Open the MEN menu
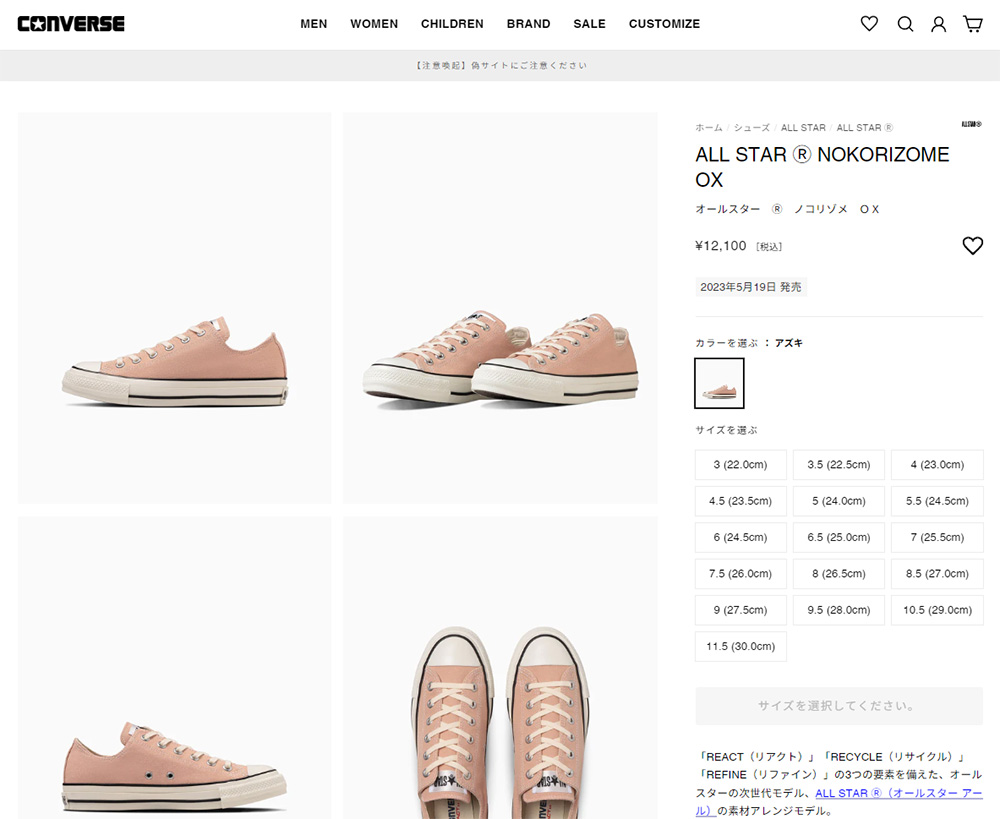The image size is (1000, 819). [314, 24]
